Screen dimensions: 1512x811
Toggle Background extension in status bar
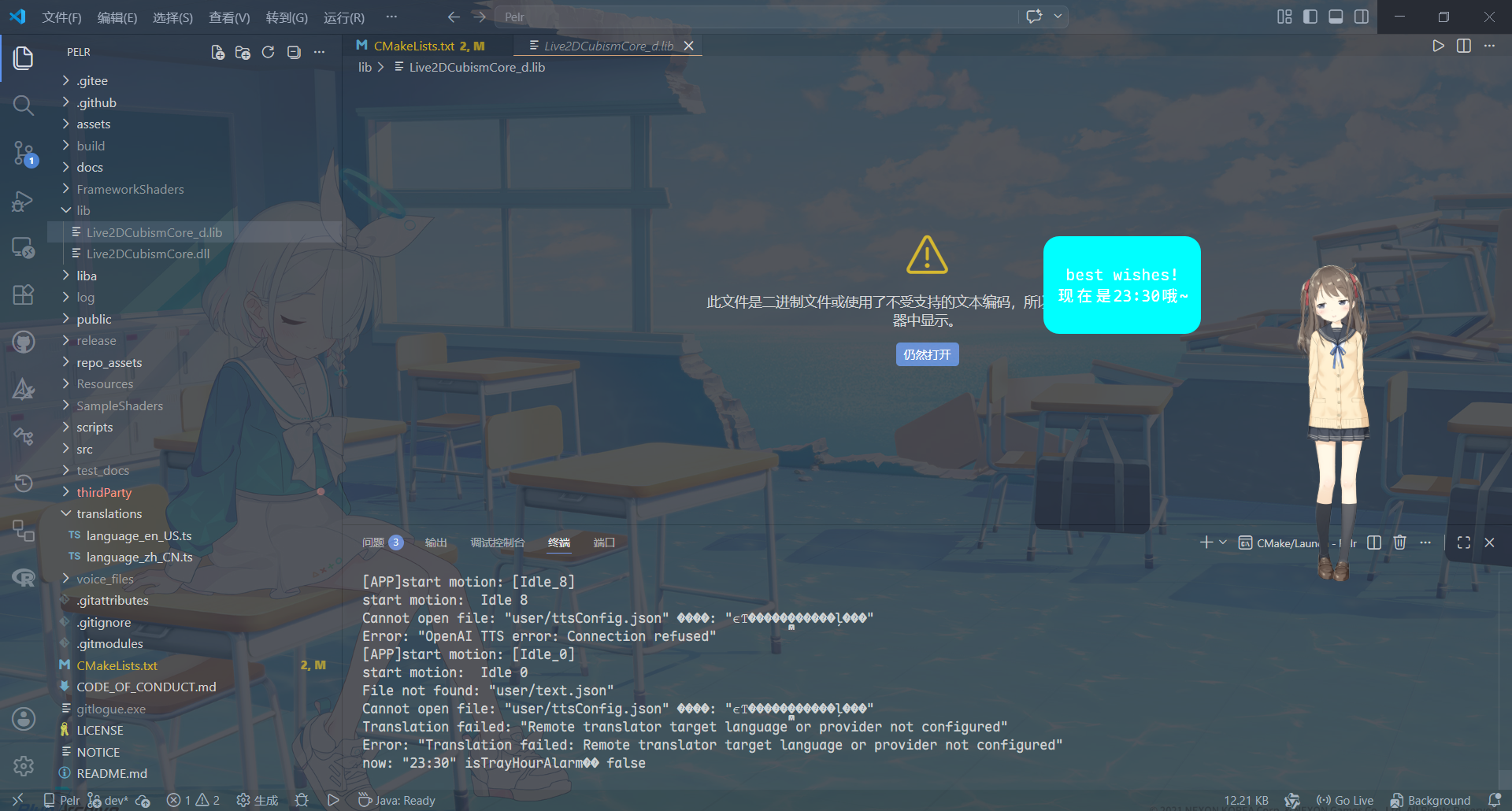pyautogui.click(x=1430, y=801)
